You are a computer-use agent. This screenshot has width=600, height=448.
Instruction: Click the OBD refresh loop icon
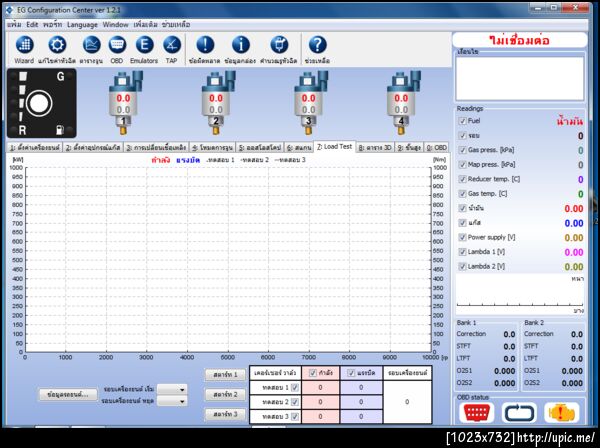519,412
